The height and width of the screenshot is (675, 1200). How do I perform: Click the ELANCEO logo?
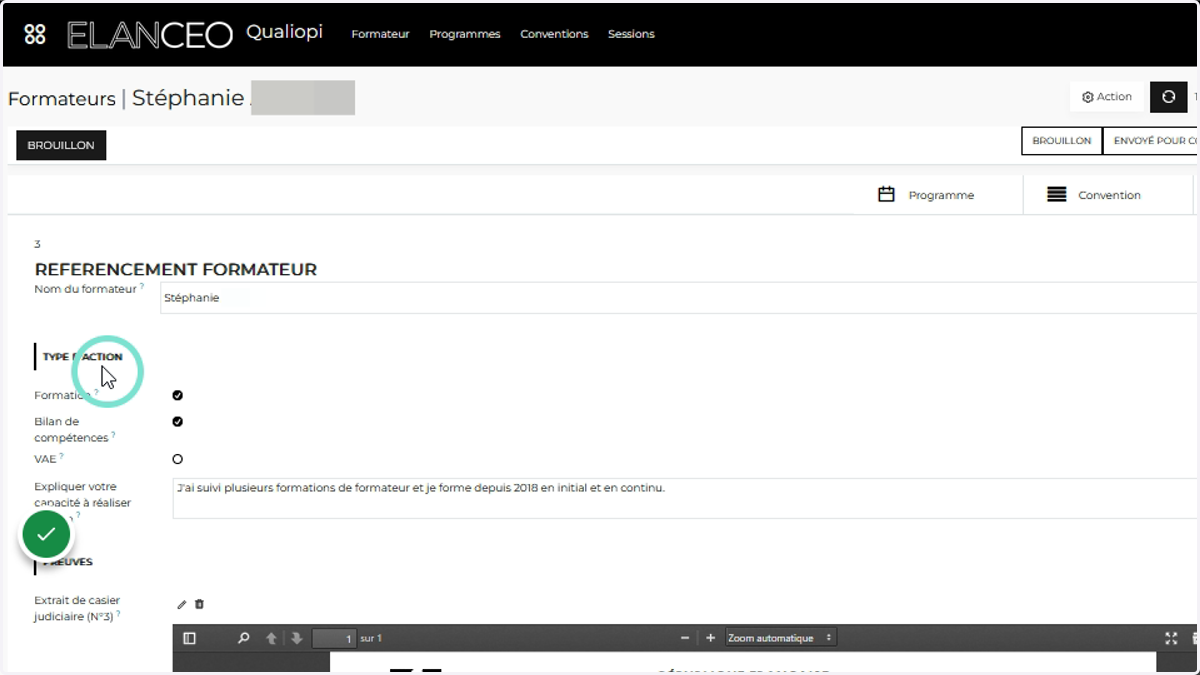(x=149, y=35)
